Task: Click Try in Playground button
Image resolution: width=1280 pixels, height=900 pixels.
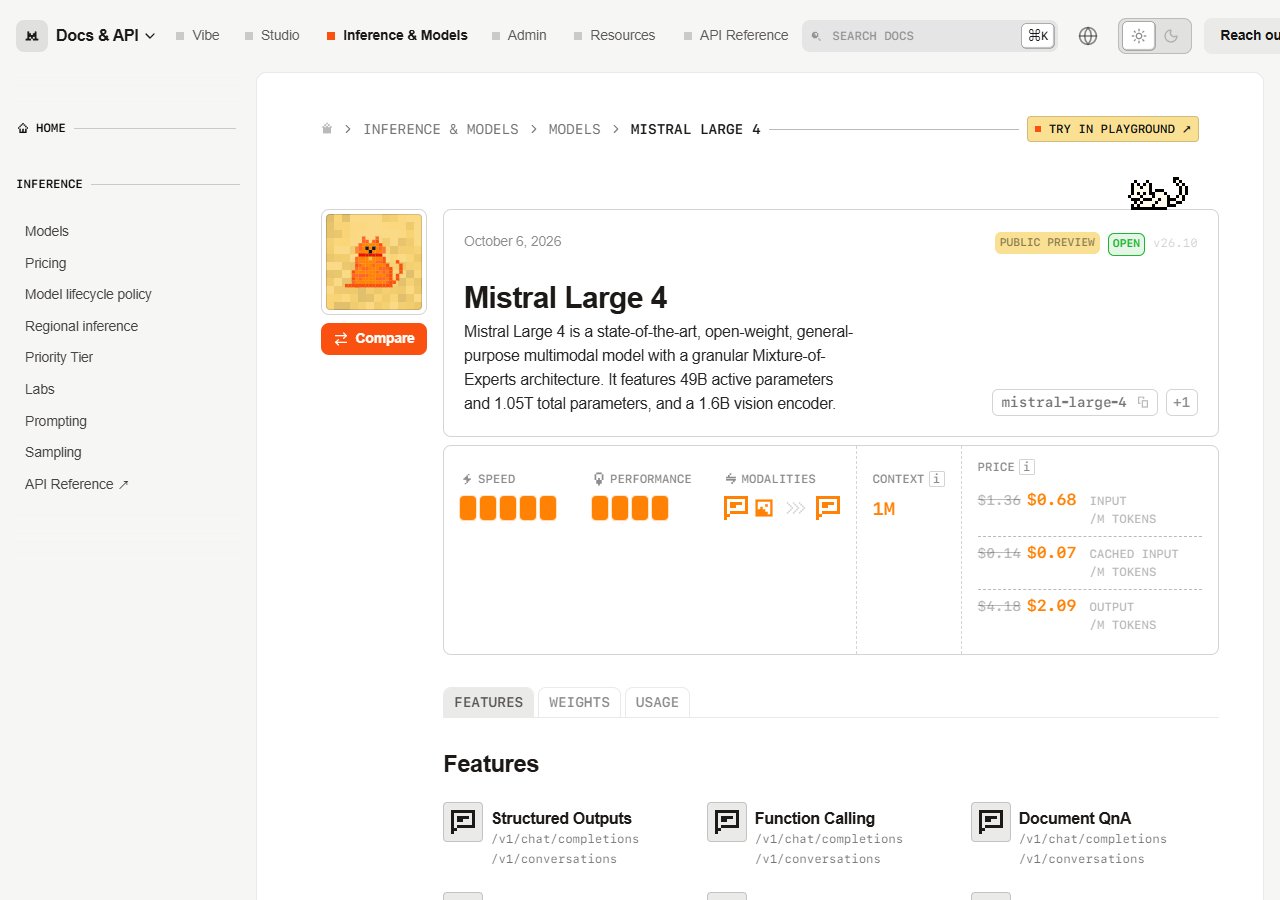Action: 1113,129
